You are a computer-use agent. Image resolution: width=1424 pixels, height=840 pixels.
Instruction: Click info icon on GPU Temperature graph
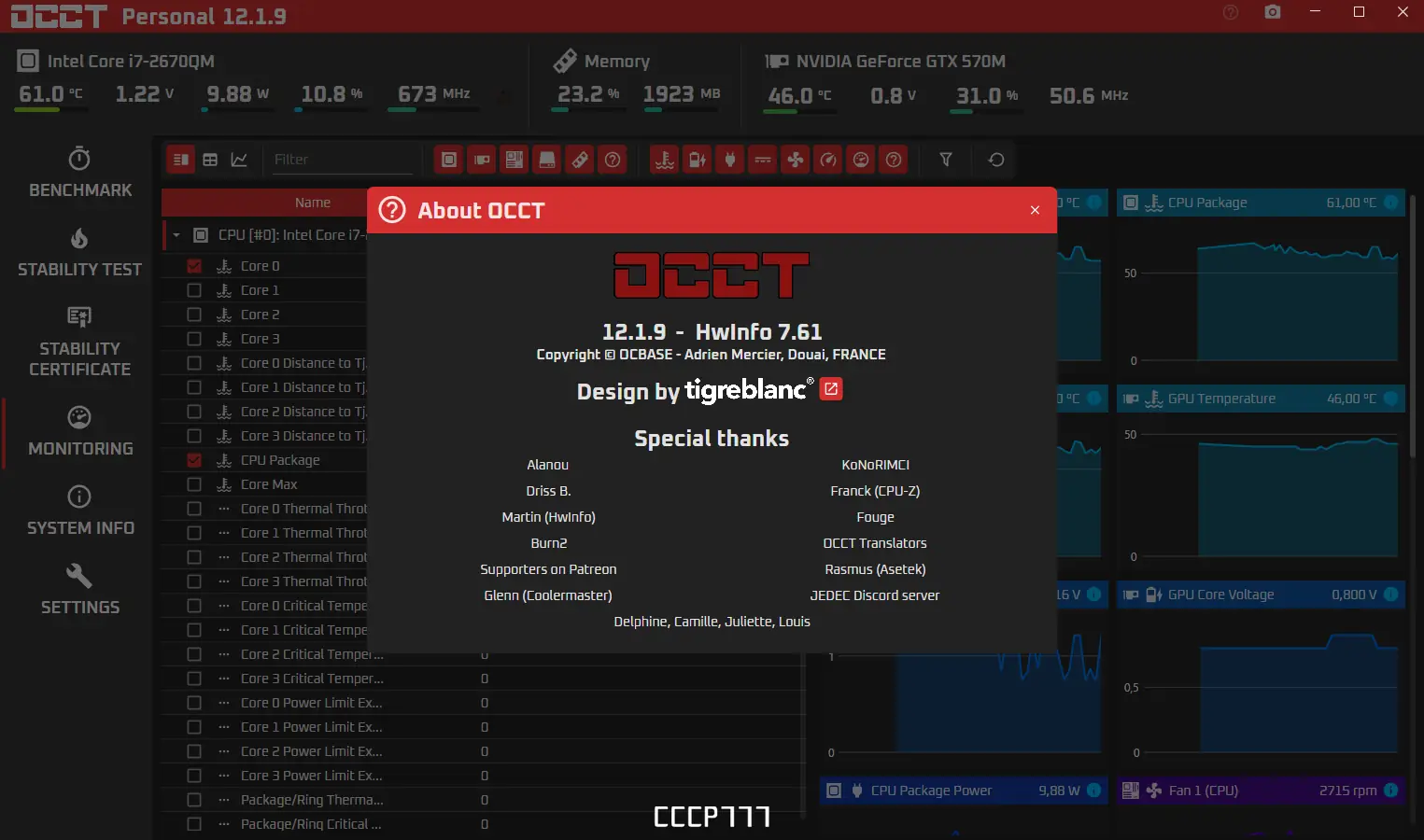click(x=1391, y=399)
